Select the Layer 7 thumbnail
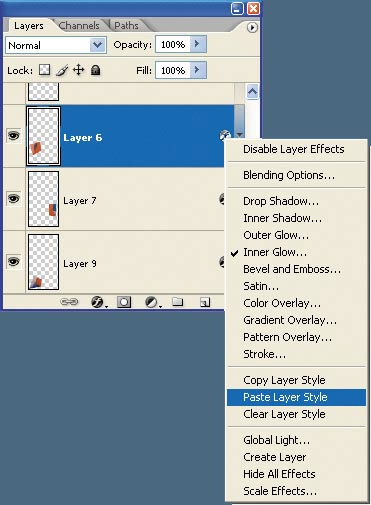 tap(43, 199)
